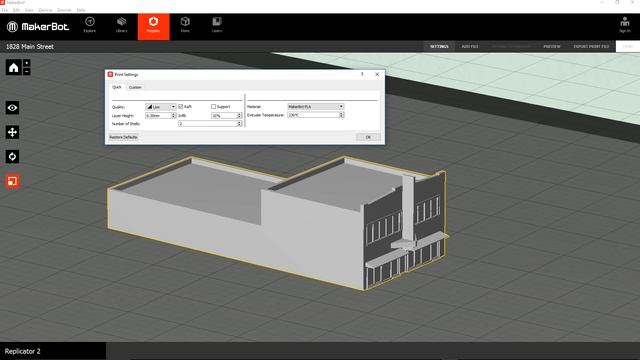640x360 pixels.
Task: Click the Print Settings help question mark
Action: (362, 74)
